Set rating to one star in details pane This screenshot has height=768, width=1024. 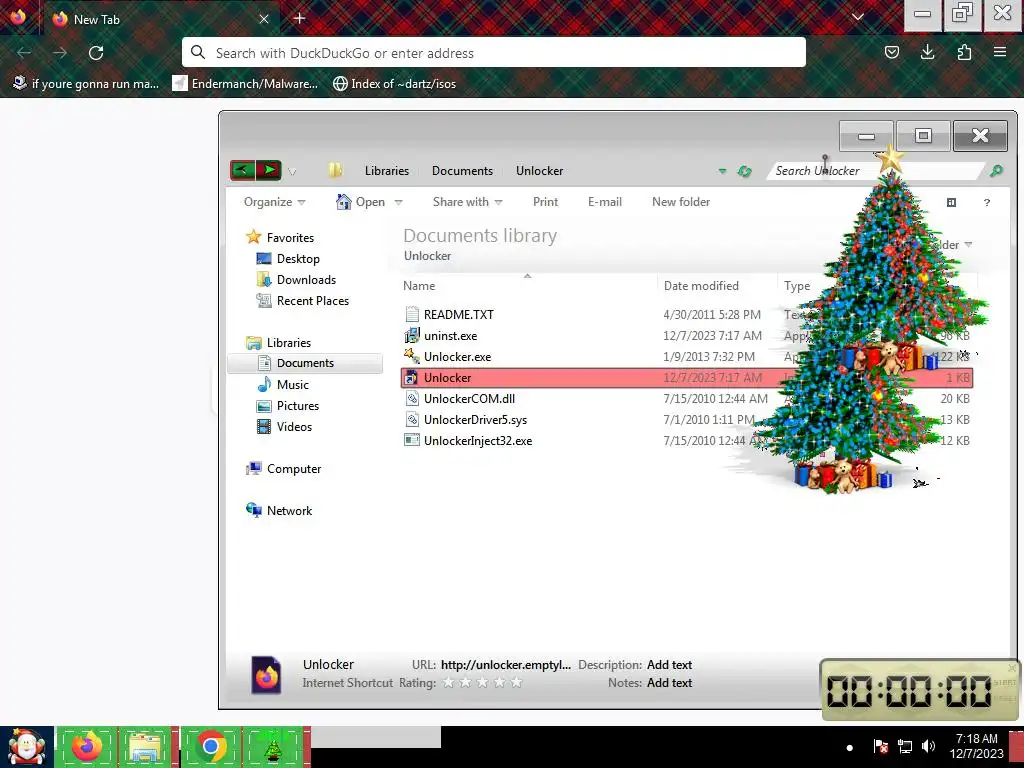click(x=449, y=682)
